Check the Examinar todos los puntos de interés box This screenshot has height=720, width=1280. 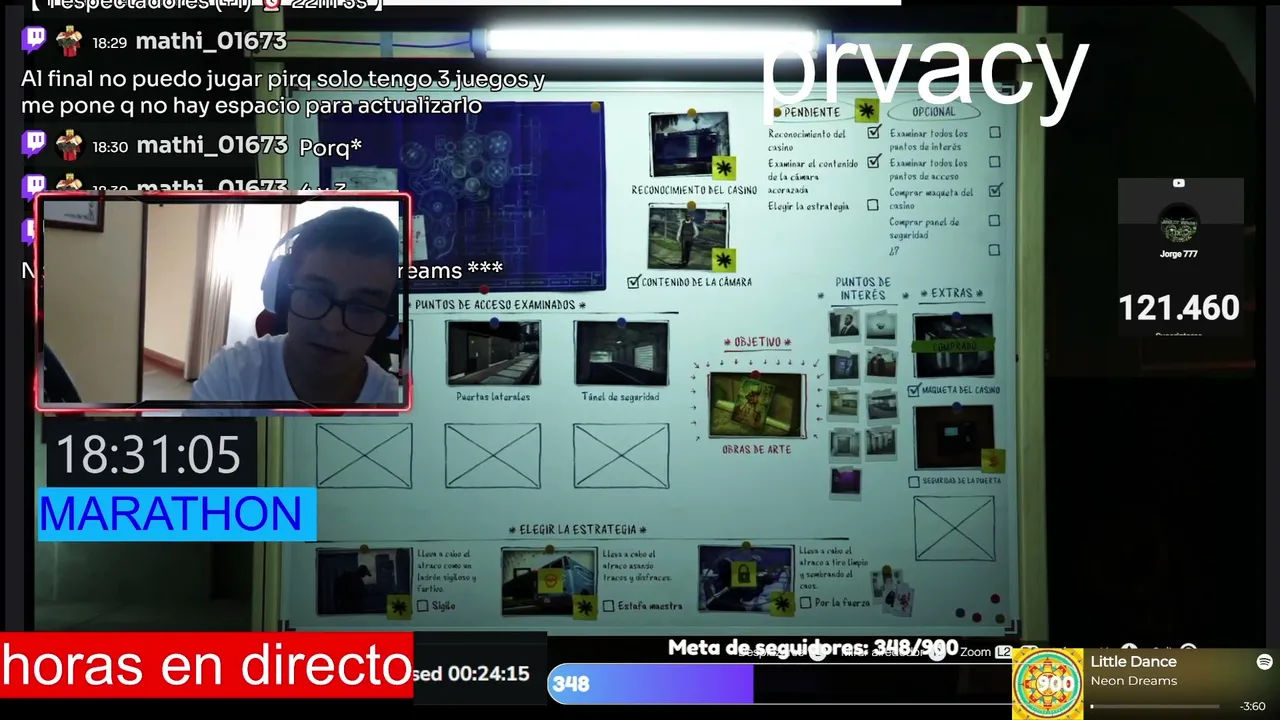[x=994, y=132]
